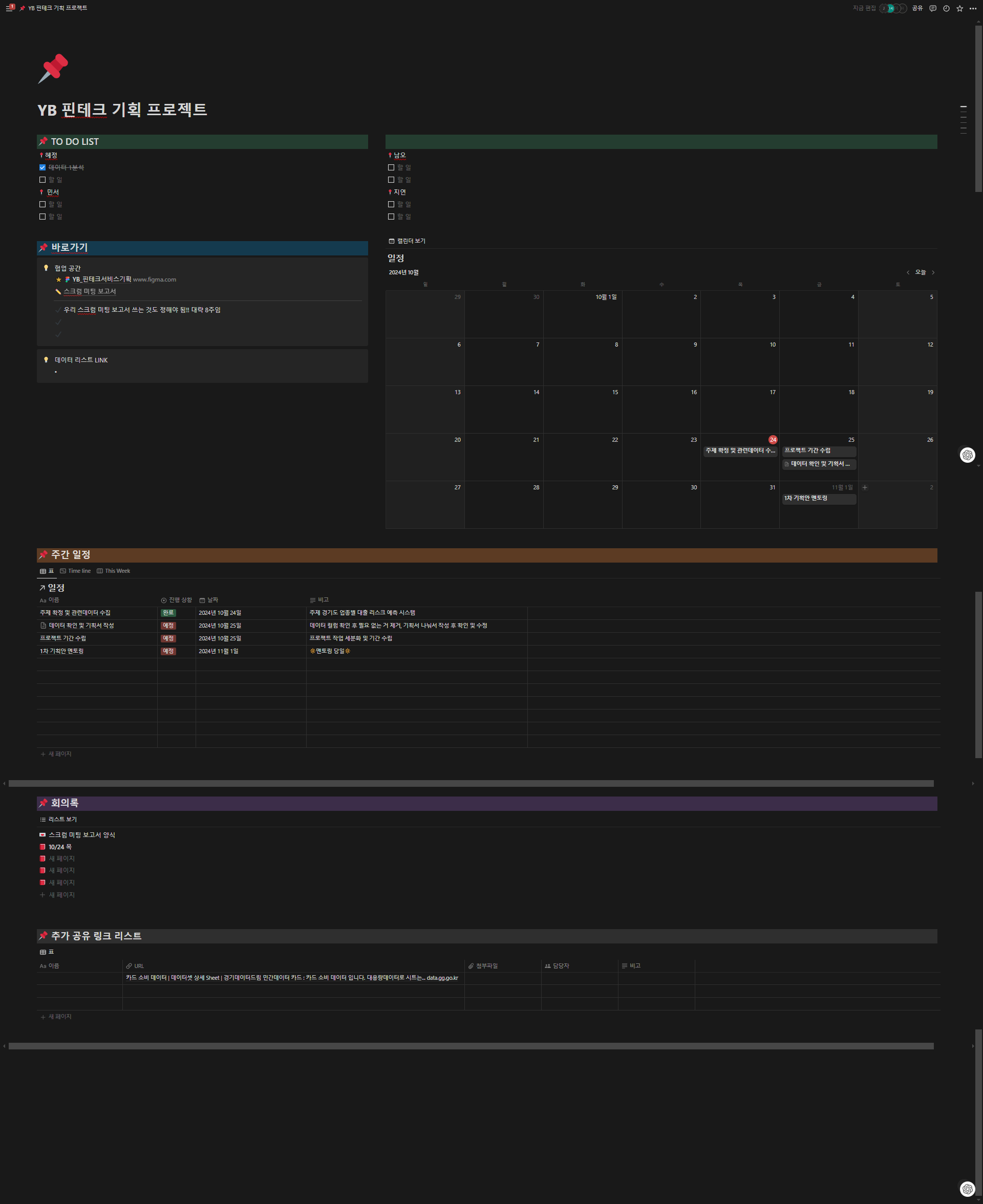Check first 할 일 box under 민서
The height and width of the screenshot is (1204, 983).
(42, 204)
